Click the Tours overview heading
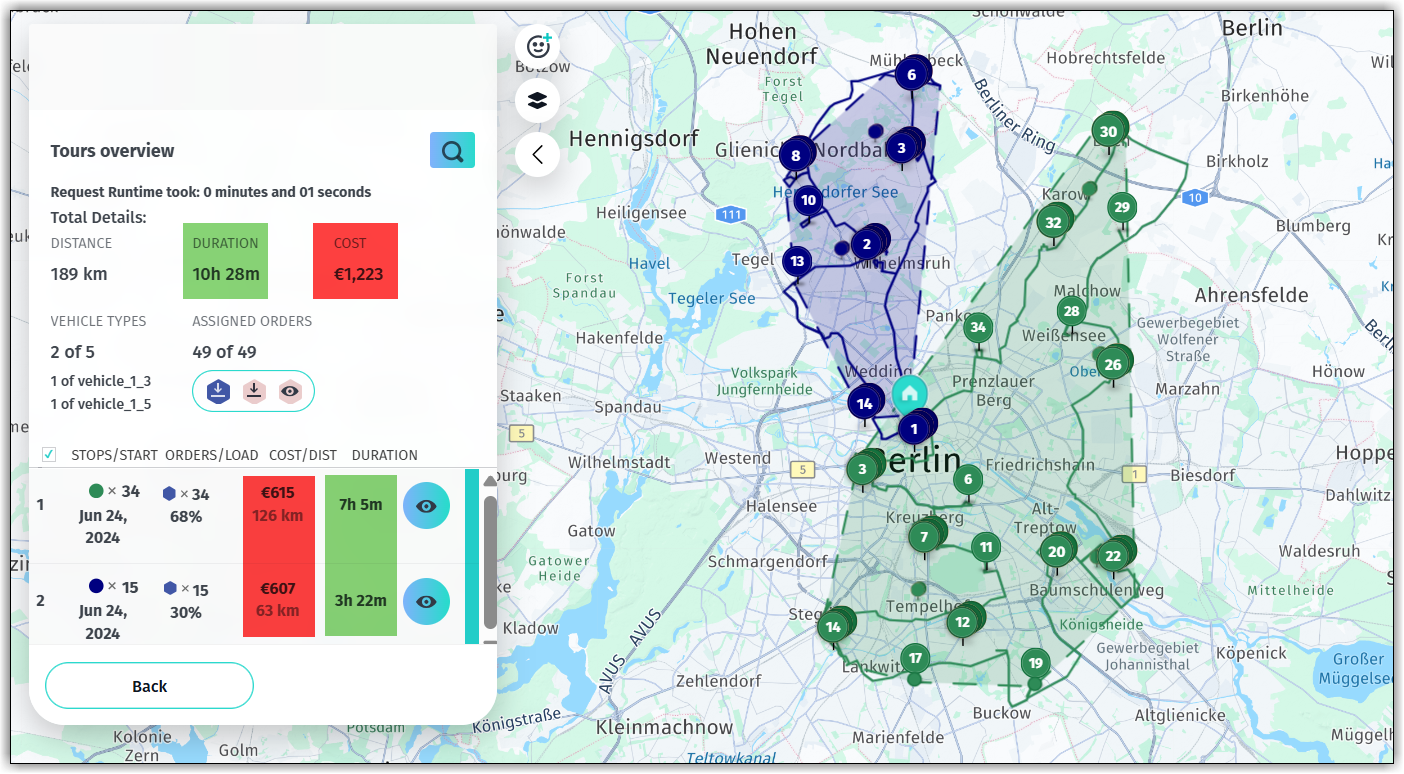Viewport: 1404px width, 774px height. pos(113,151)
